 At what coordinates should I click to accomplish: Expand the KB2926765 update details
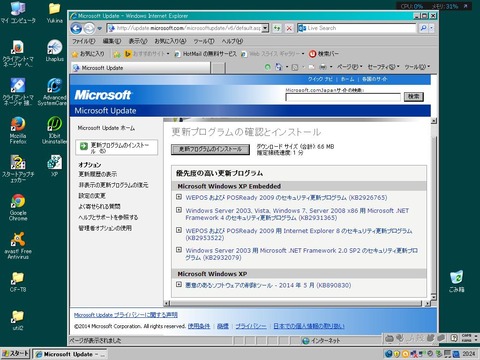[179, 197]
